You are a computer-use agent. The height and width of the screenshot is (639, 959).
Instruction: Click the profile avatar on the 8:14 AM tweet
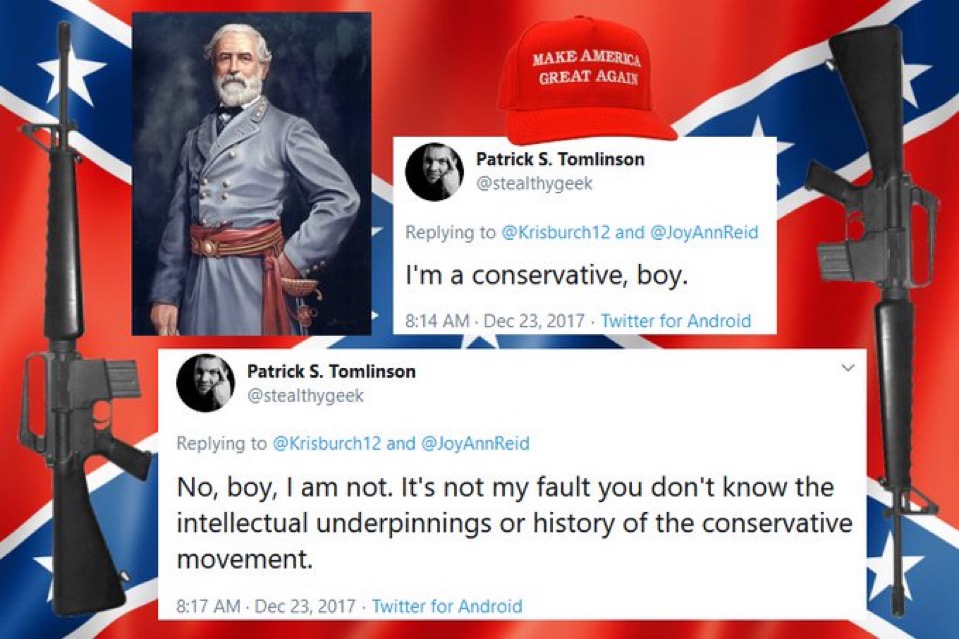click(434, 172)
